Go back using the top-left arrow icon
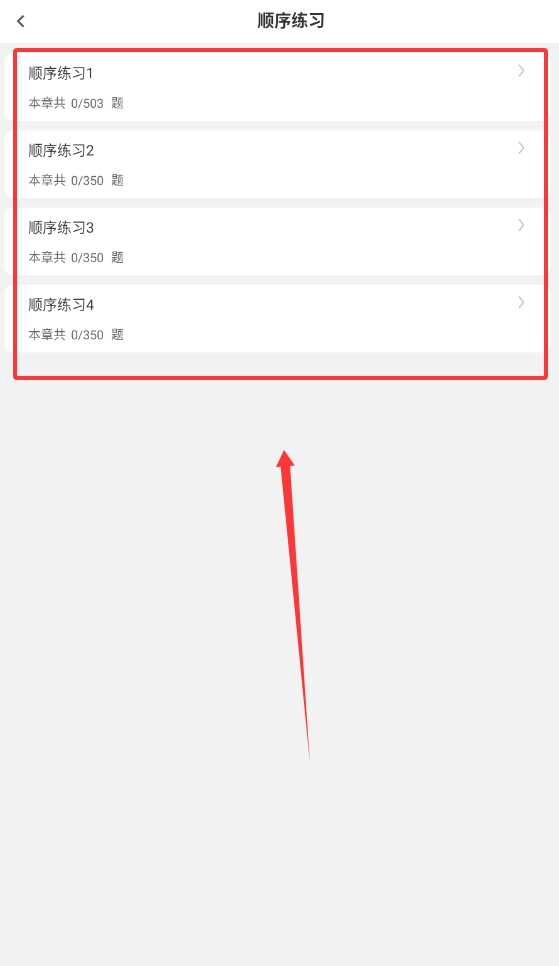Viewport: 559px width, 966px height. (x=21, y=21)
